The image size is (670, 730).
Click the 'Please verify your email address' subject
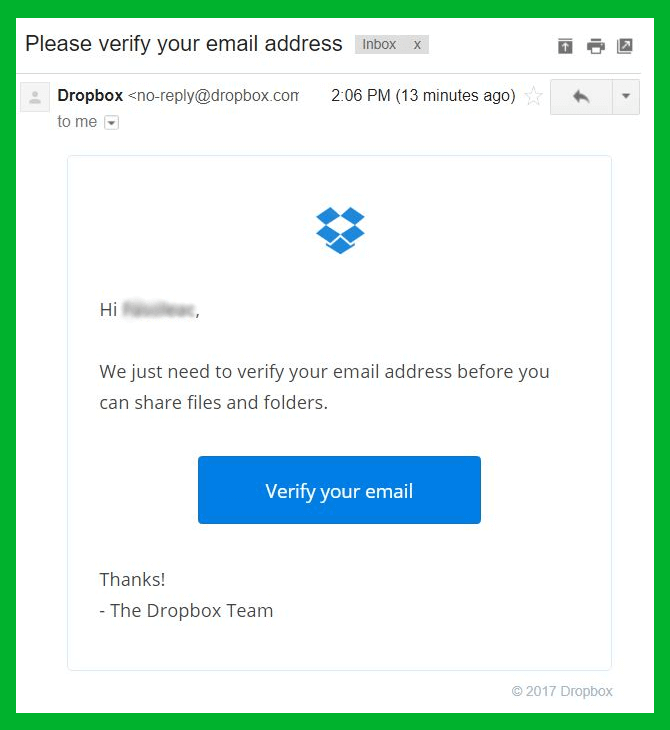(x=184, y=44)
